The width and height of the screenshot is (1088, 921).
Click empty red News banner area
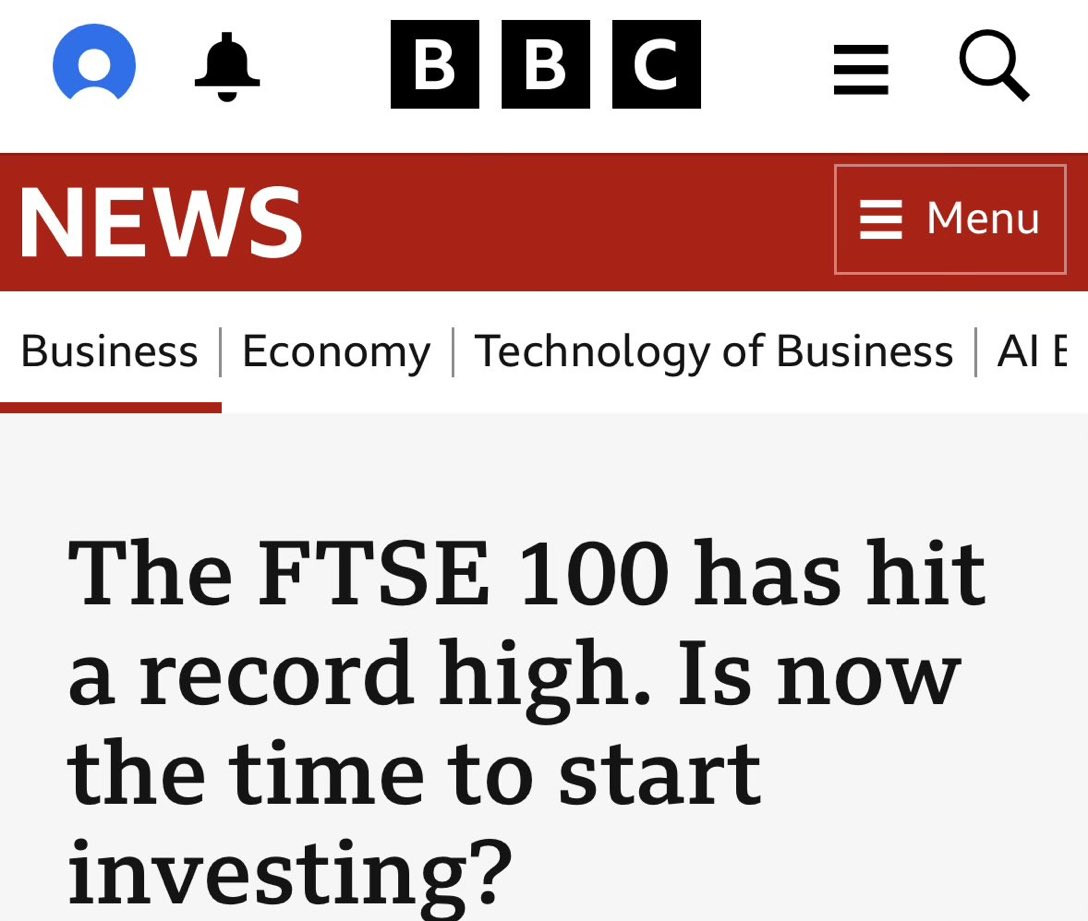coord(568,222)
